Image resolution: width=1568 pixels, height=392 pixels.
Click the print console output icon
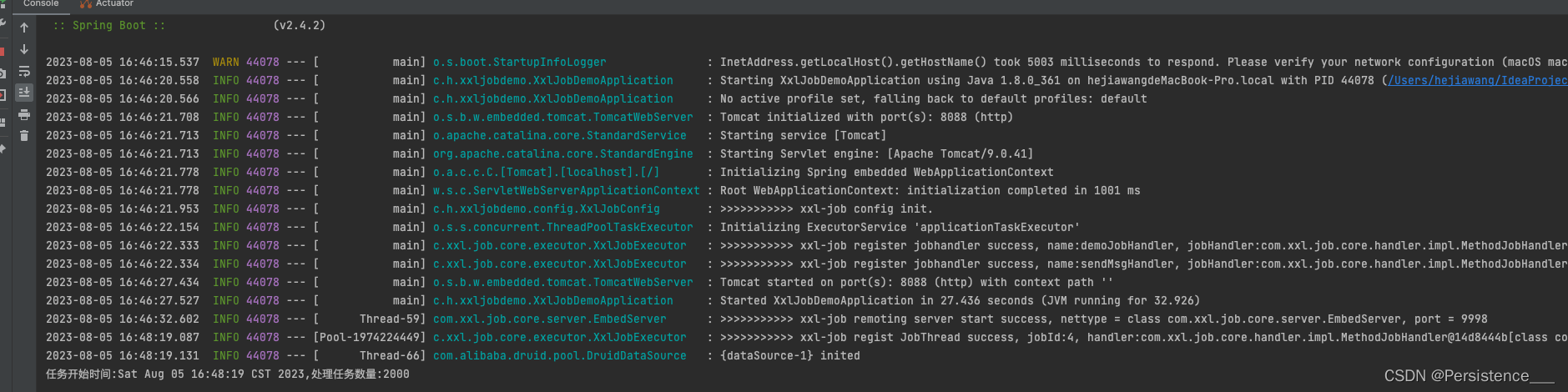24,114
